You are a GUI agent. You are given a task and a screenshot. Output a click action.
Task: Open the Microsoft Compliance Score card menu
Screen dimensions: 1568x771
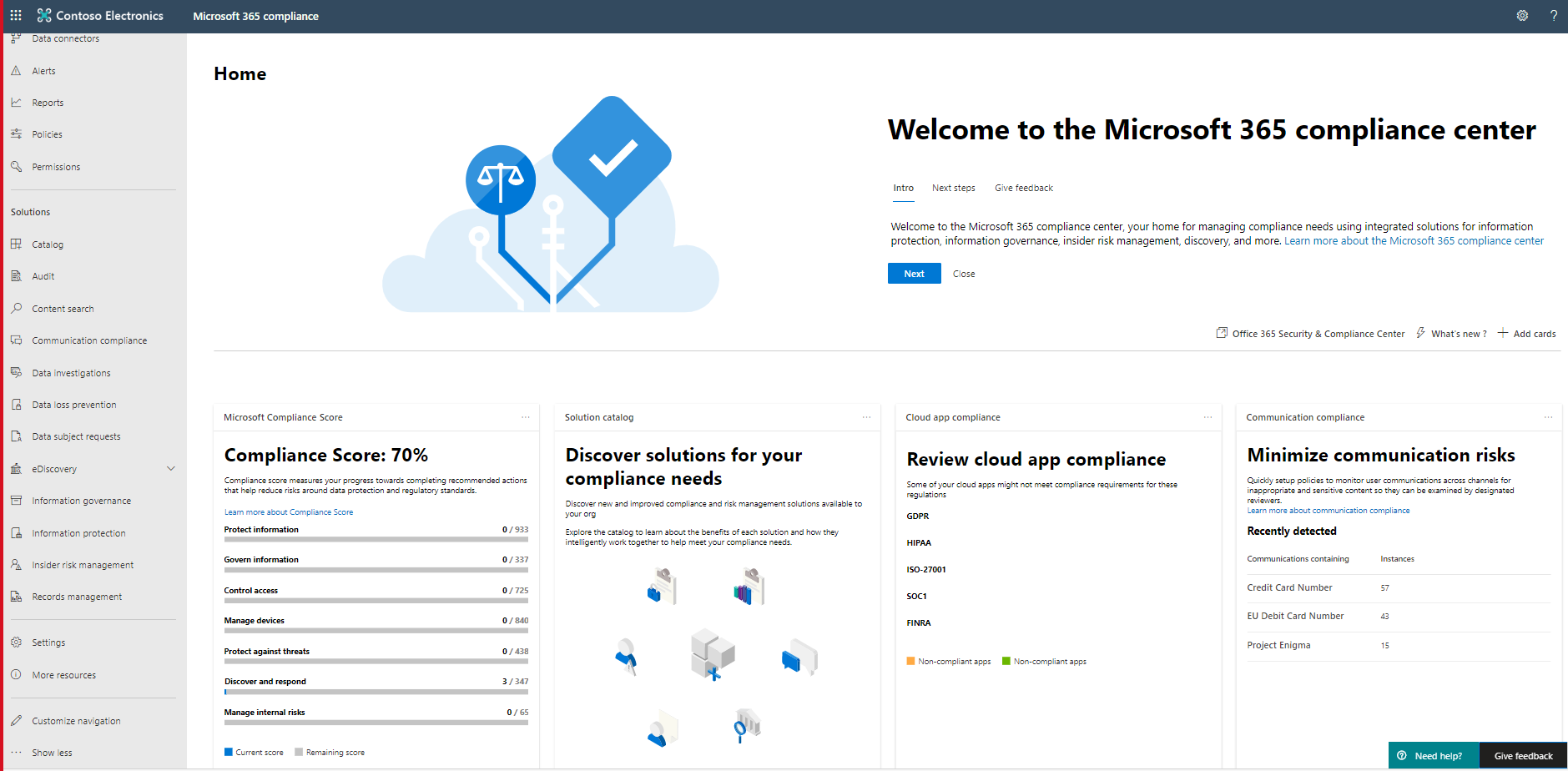tap(526, 416)
